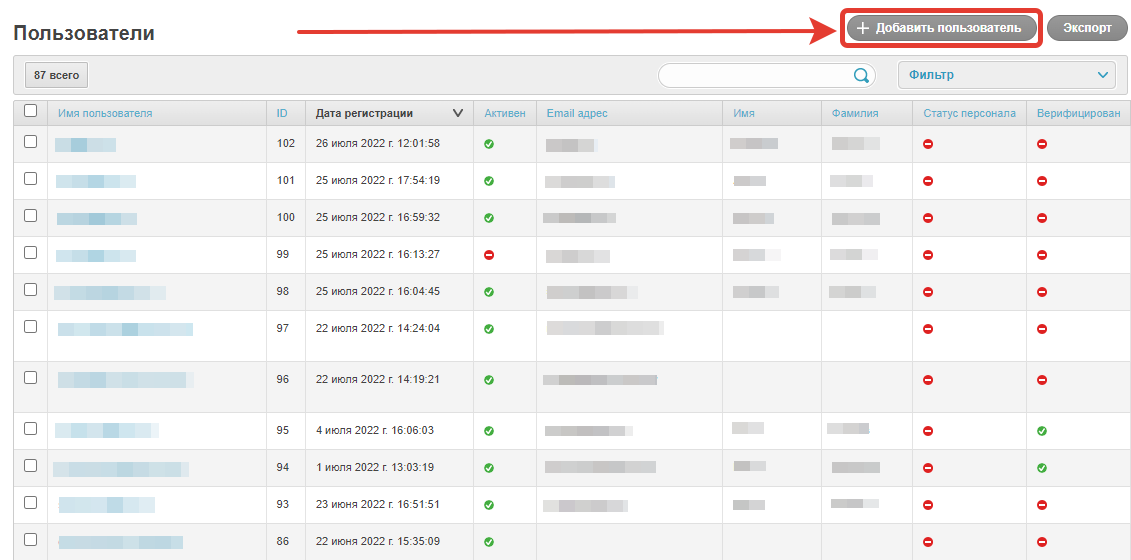Click green active icon for user 97
Screen dimensions: 1131x560
coord(489,329)
